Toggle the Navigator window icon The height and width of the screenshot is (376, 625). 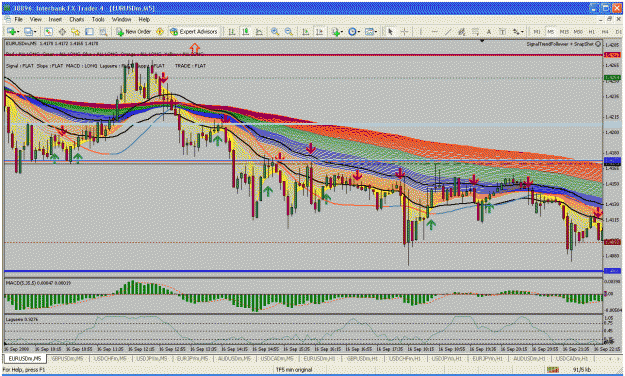[75, 31]
